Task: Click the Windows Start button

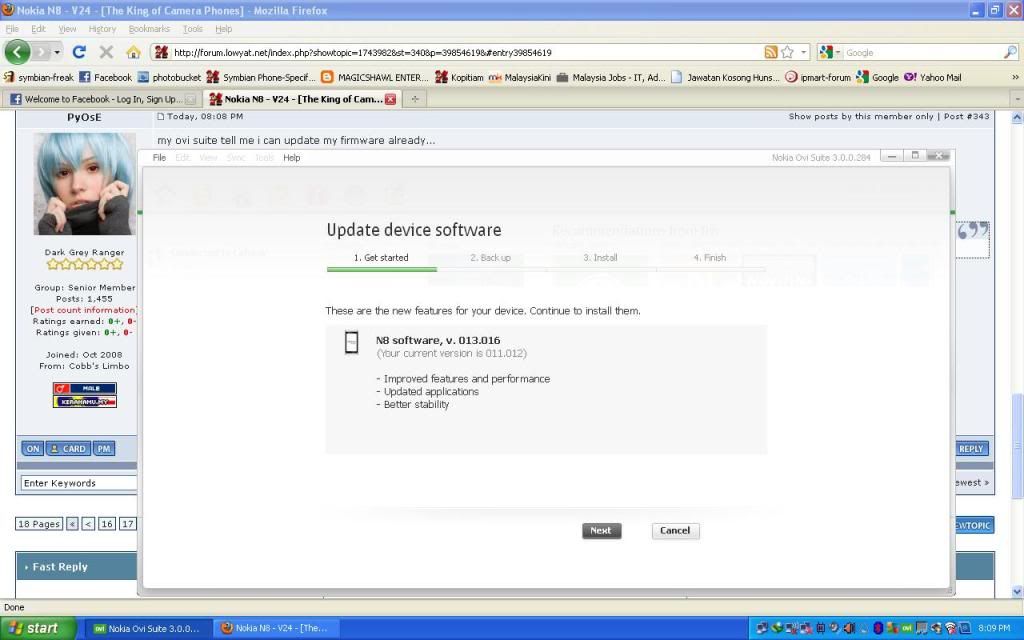Action: tap(34, 628)
